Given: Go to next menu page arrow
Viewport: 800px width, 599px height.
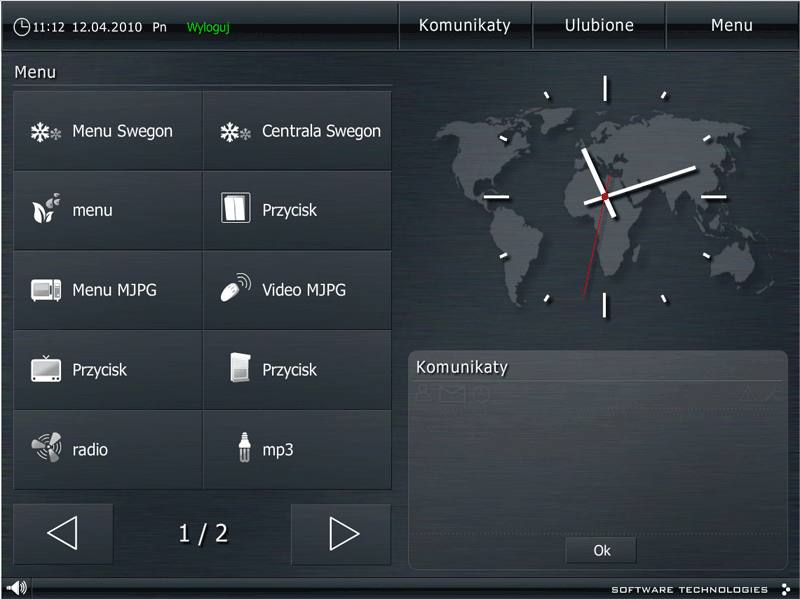Looking at the screenshot, I should 342,534.
